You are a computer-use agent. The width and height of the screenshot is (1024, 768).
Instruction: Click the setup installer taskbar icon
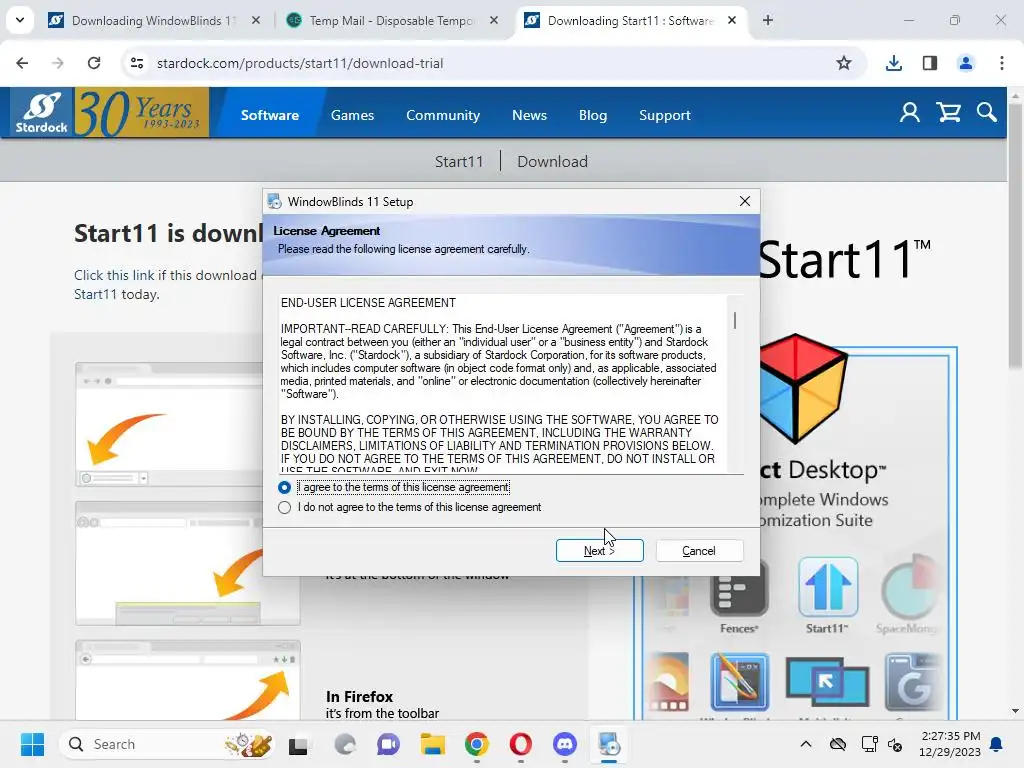pos(609,744)
